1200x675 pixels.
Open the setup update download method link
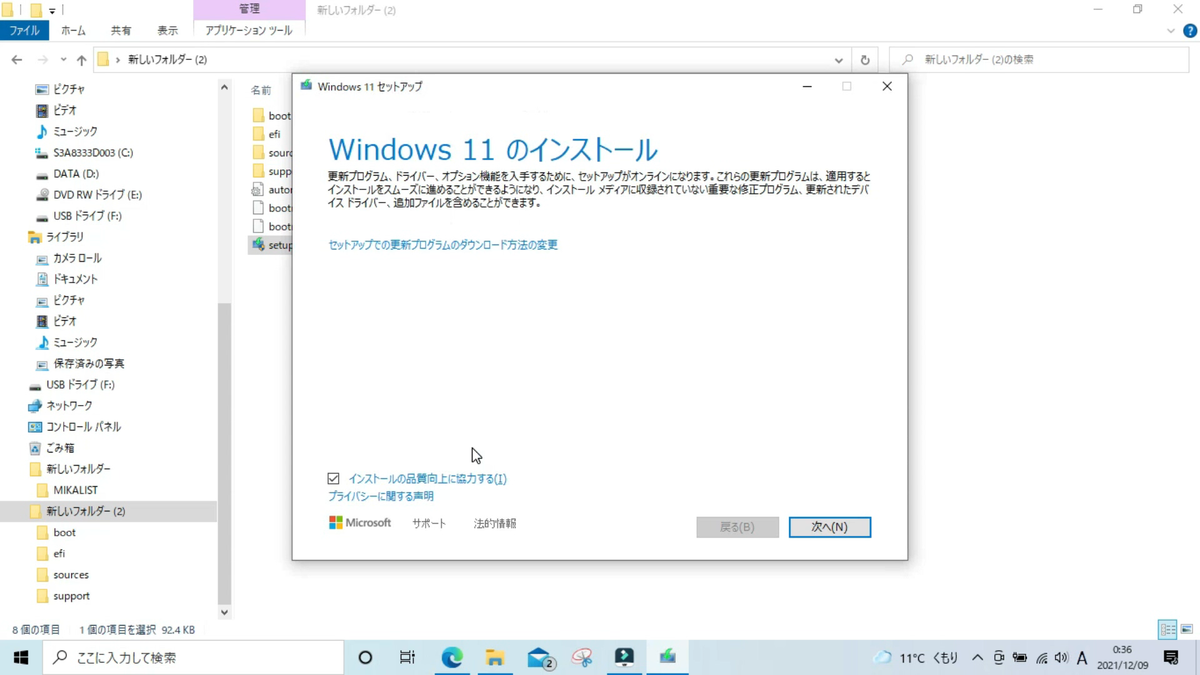tap(443, 245)
